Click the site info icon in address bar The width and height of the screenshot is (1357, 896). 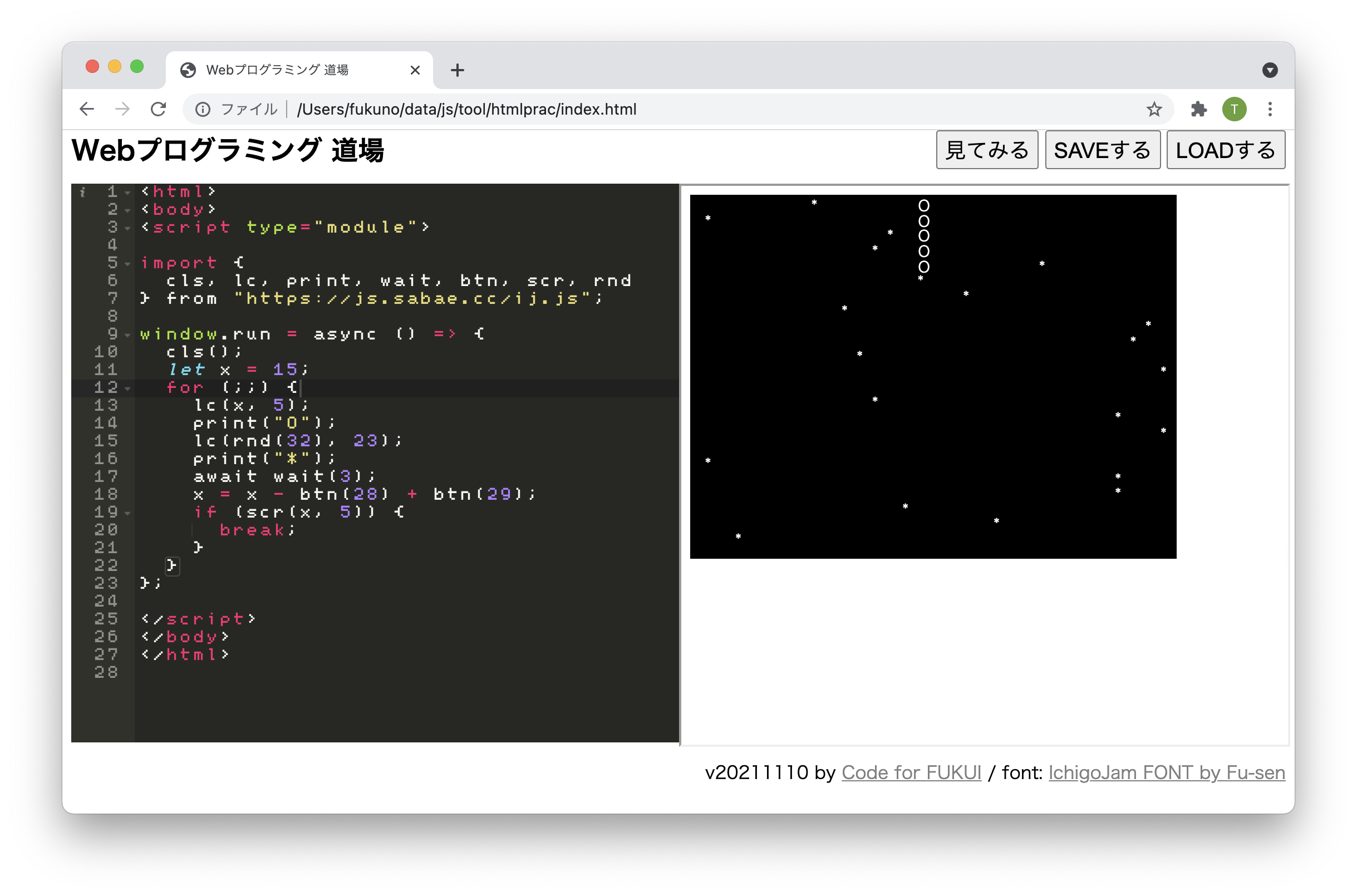(203, 109)
